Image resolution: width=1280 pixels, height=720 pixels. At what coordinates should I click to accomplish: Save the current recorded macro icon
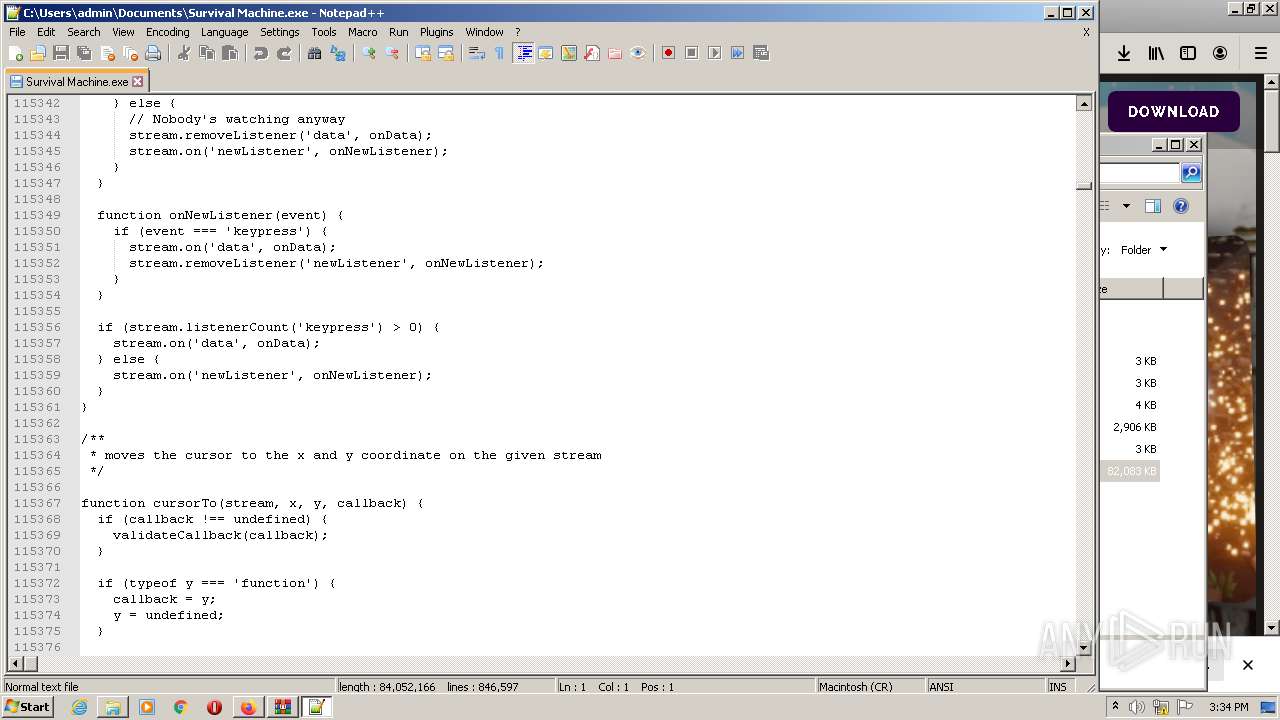pyautogui.click(x=761, y=53)
